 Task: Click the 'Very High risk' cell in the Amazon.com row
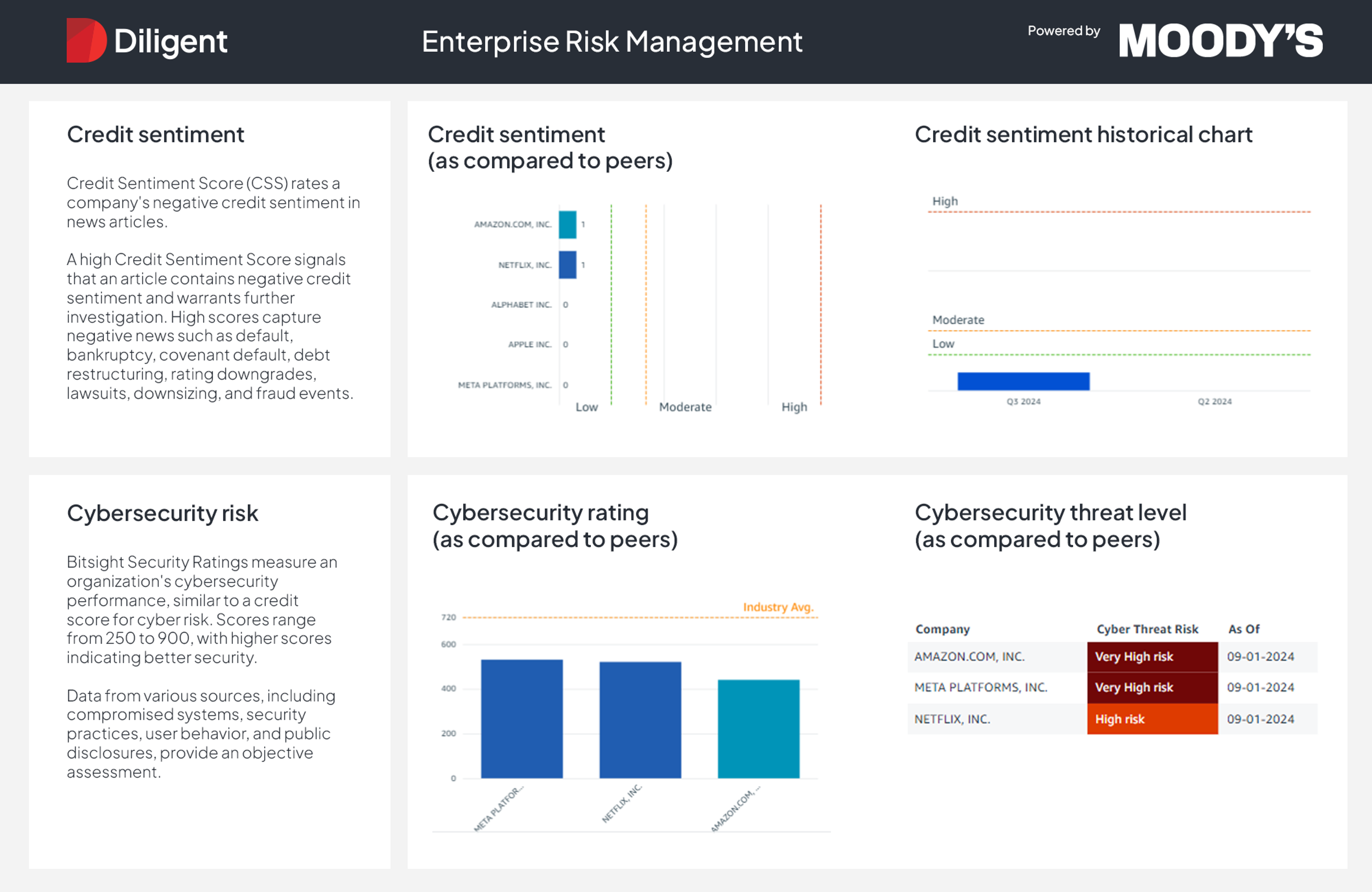(1152, 657)
